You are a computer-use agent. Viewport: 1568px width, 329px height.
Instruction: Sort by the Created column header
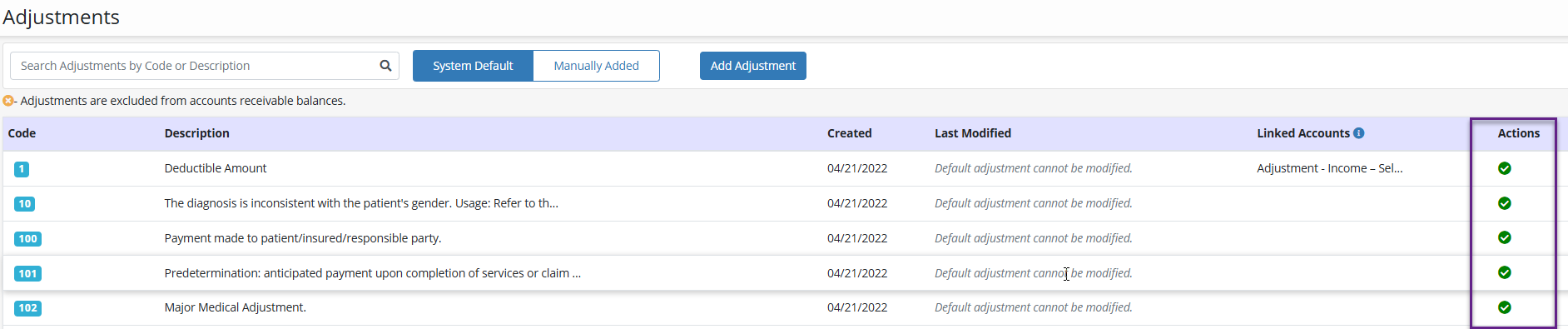tap(850, 133)
